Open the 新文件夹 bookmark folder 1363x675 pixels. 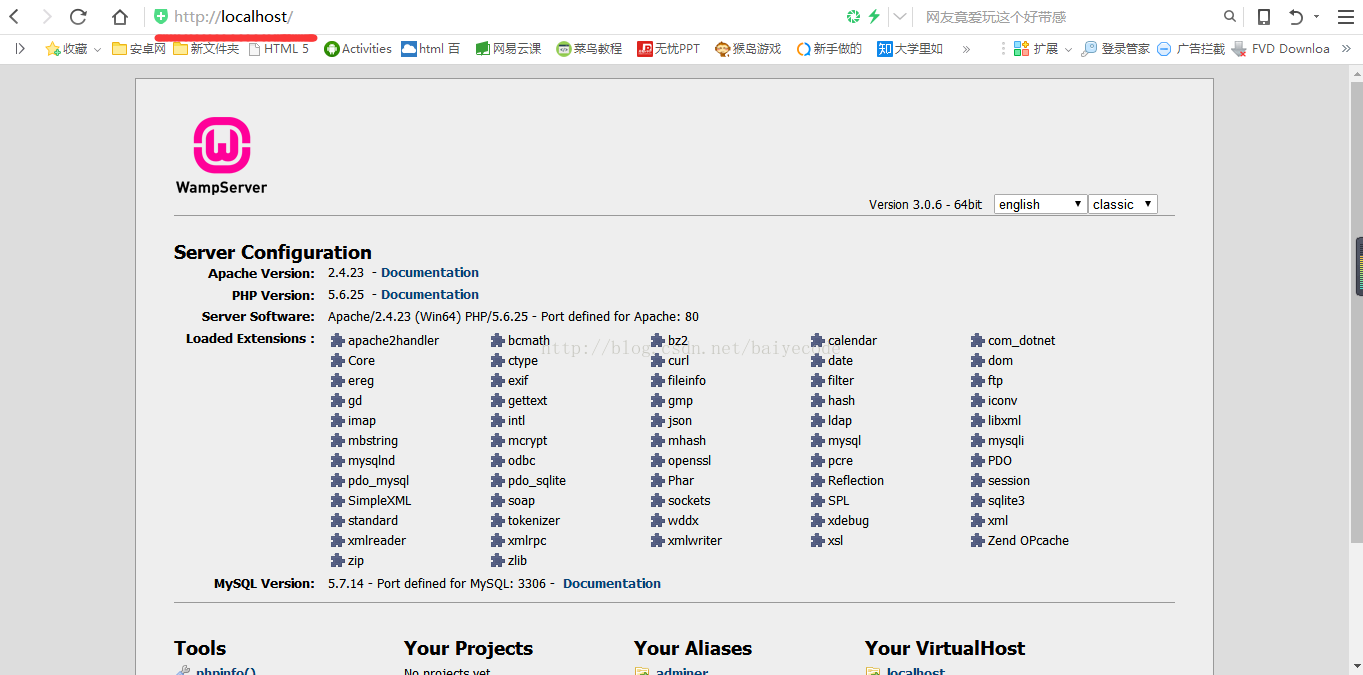(206, 48)
